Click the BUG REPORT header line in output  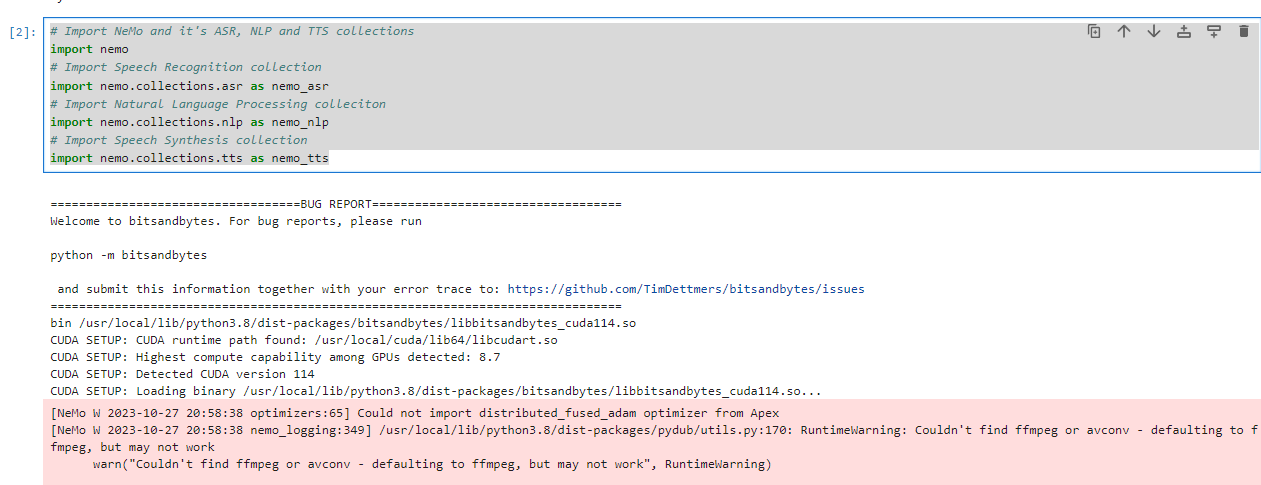336,204
